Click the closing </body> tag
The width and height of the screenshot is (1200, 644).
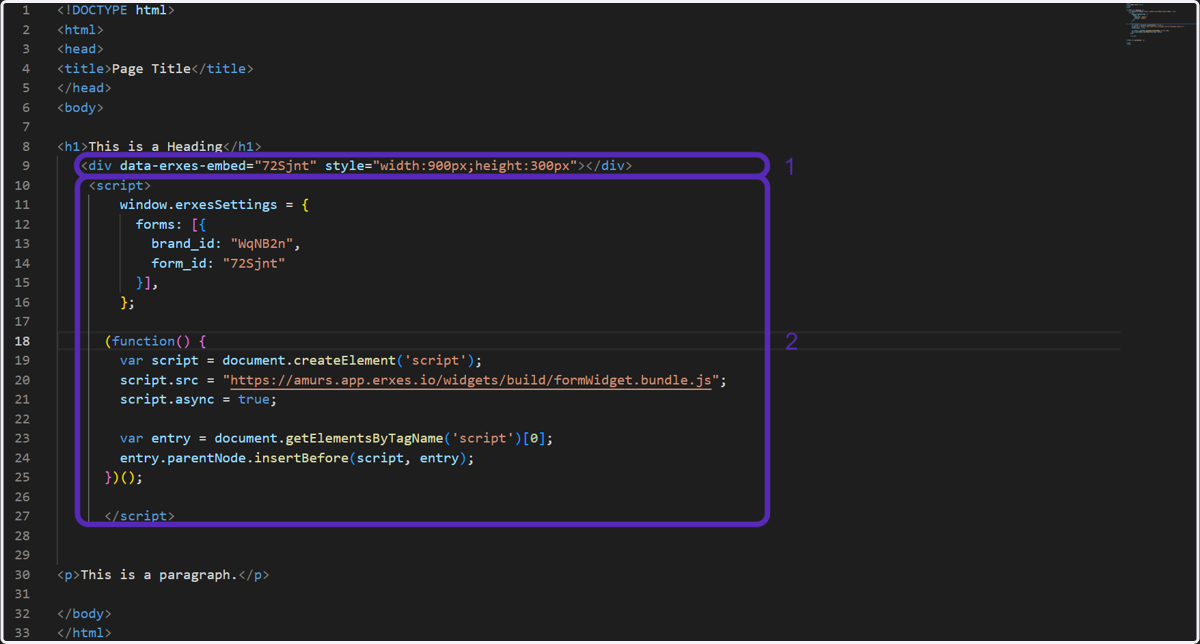coord(85,614)
